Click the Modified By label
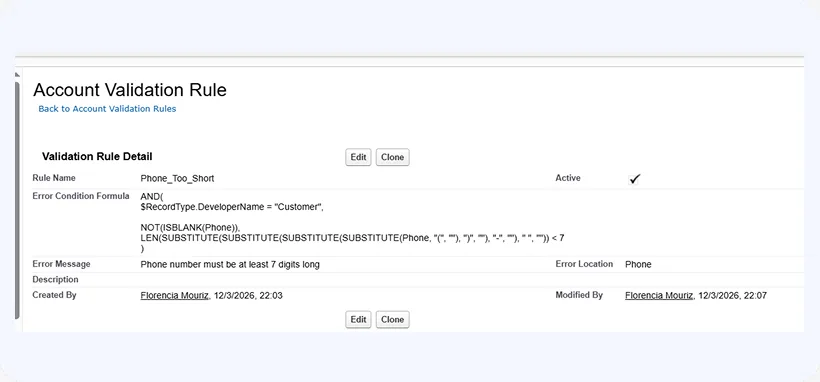 (579, 295)
